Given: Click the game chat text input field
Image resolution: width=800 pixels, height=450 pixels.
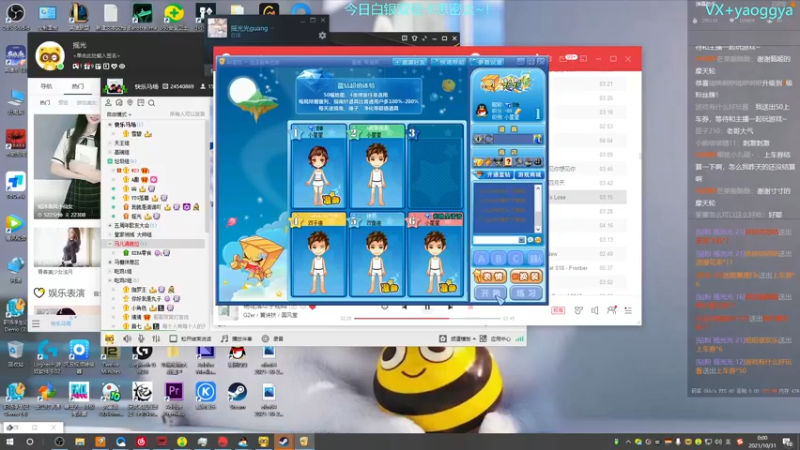Looking at the screenshot, I should 495,240.
